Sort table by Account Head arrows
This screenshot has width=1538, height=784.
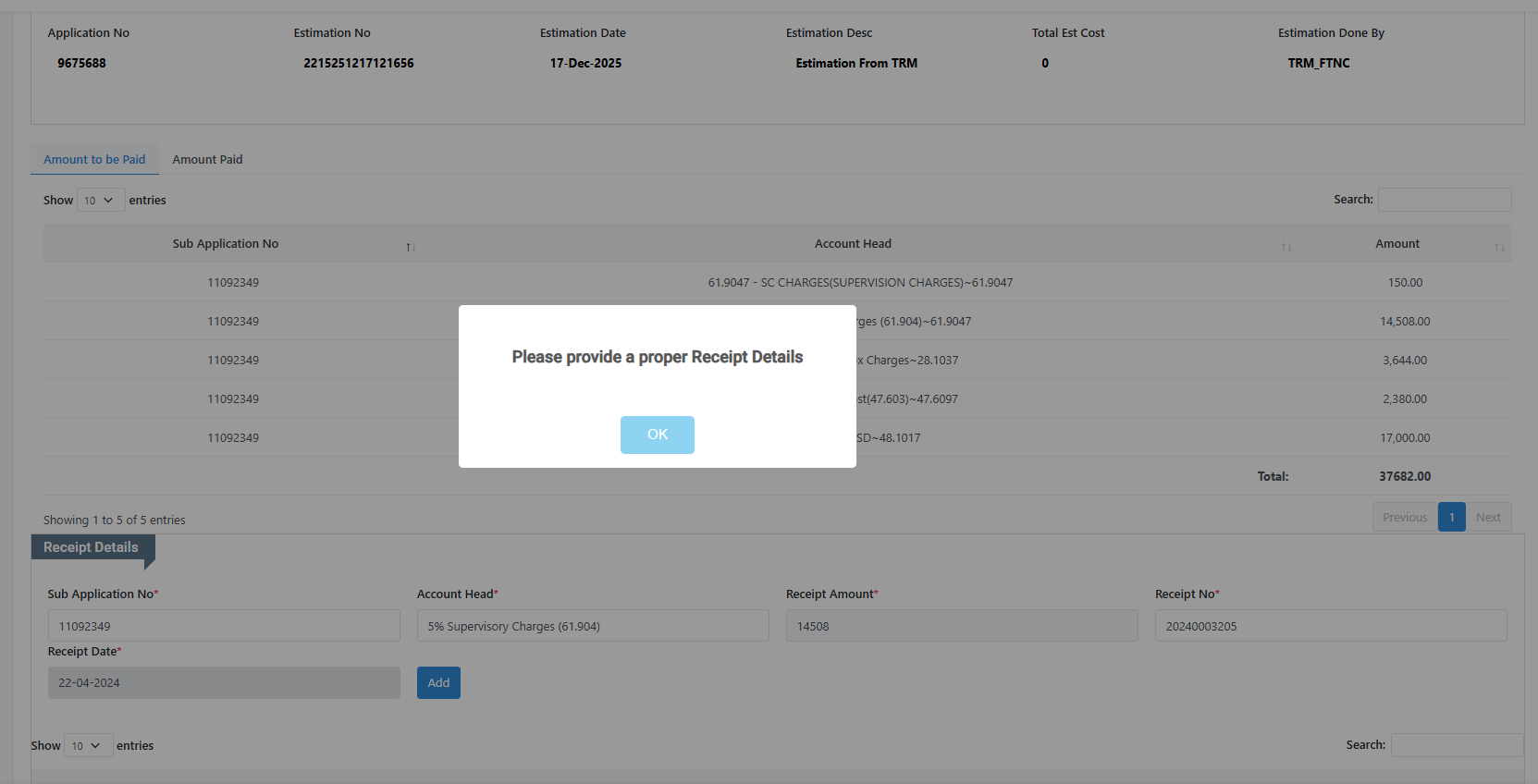1286,246
